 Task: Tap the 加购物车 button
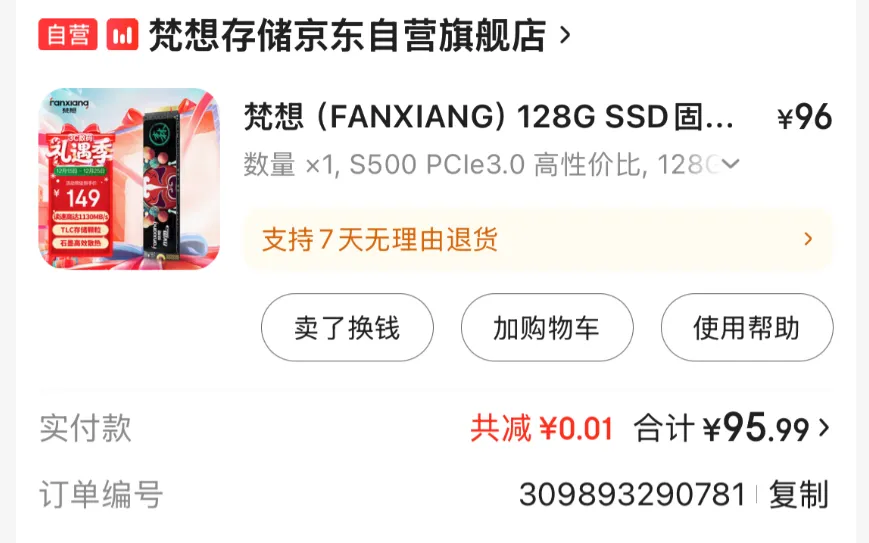[547, 327]
